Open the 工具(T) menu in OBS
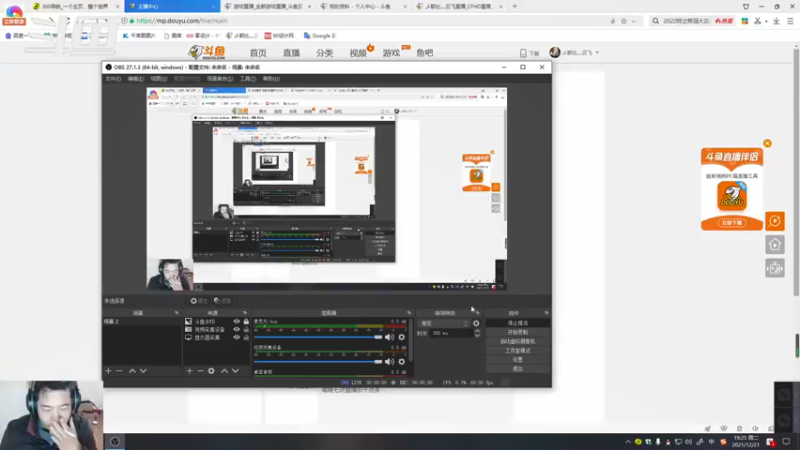This screenshot has width=800, height=450. pos(247,79)
